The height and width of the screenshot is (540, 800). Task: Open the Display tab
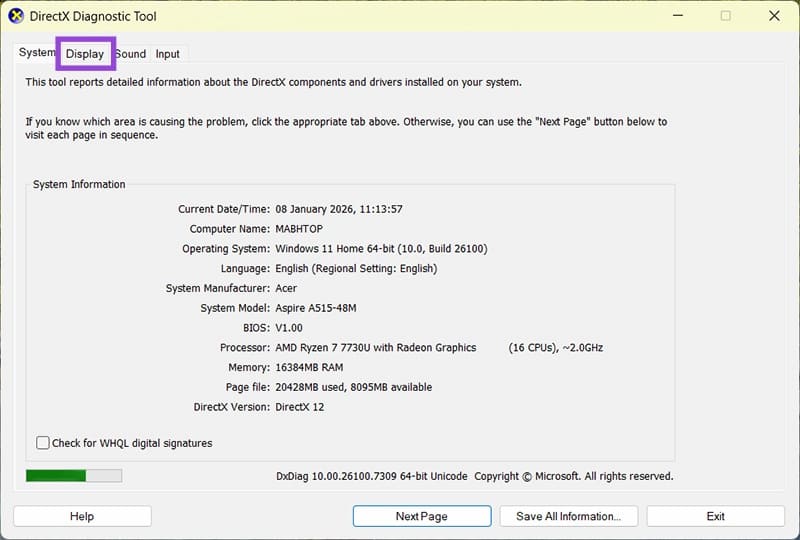point(85,54)
